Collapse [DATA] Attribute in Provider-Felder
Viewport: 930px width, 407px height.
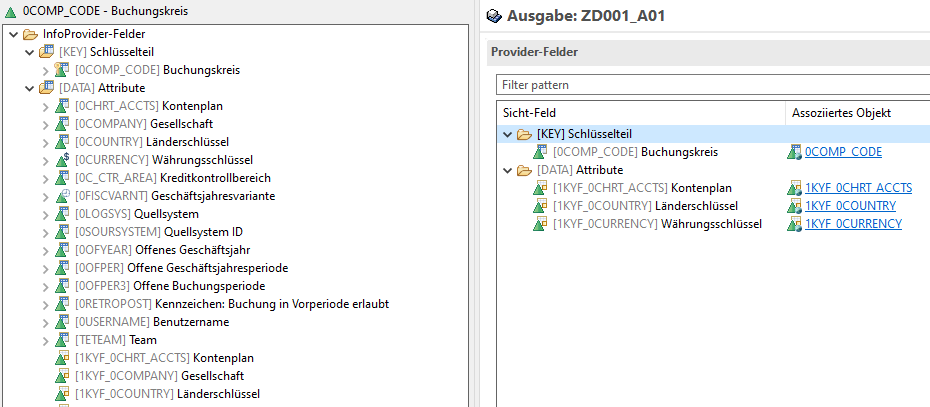[507, 170]
